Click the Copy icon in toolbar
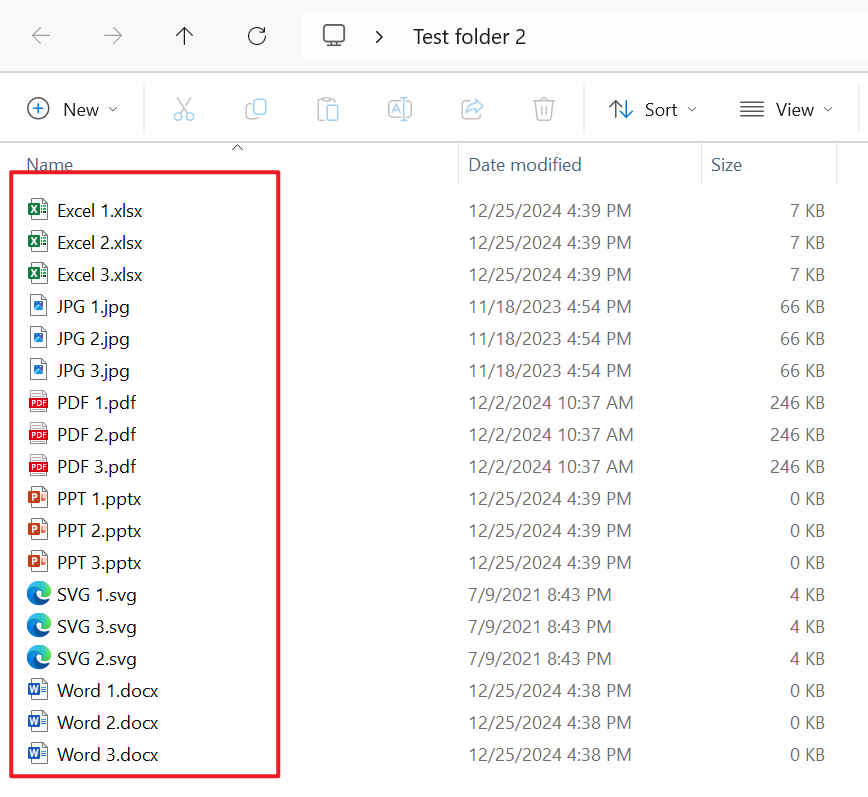This screenshot has width=868, height=797. pyautogui.click(x=256, y=110)
